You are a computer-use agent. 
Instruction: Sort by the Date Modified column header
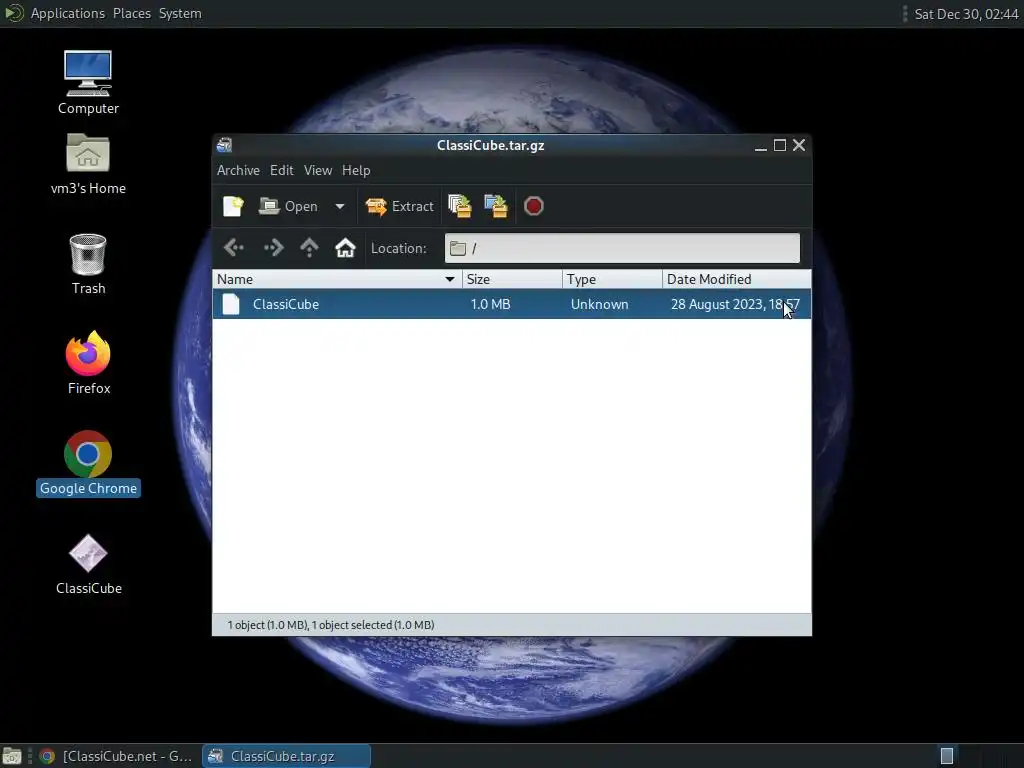point(737,280)
